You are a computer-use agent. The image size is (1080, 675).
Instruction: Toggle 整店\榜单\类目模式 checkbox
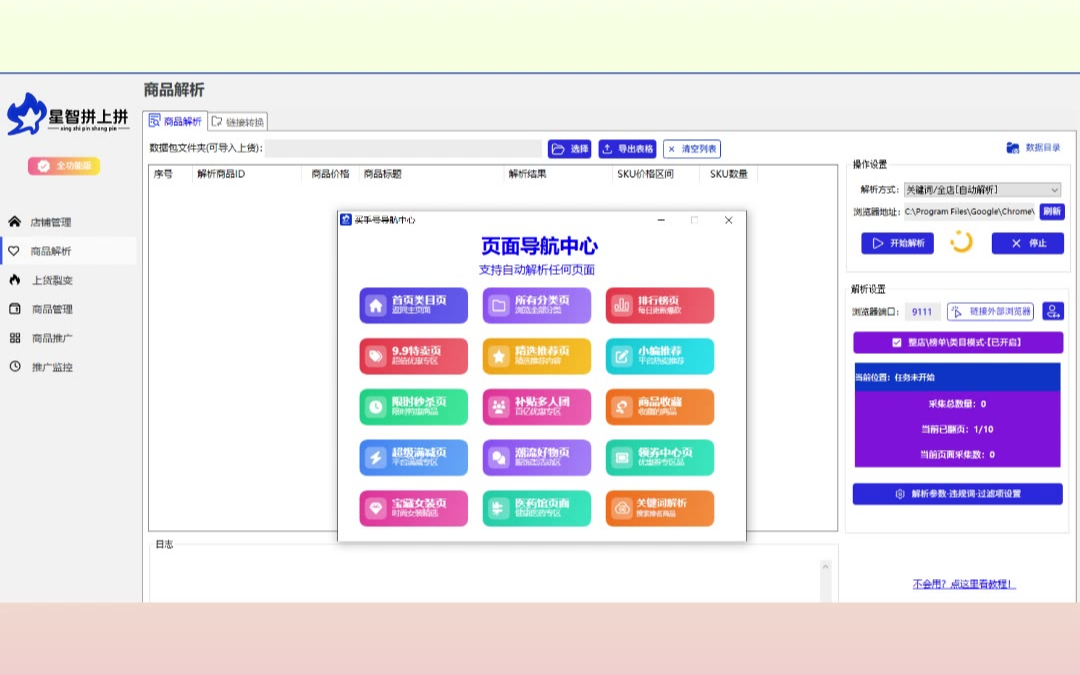coord(897,343)
